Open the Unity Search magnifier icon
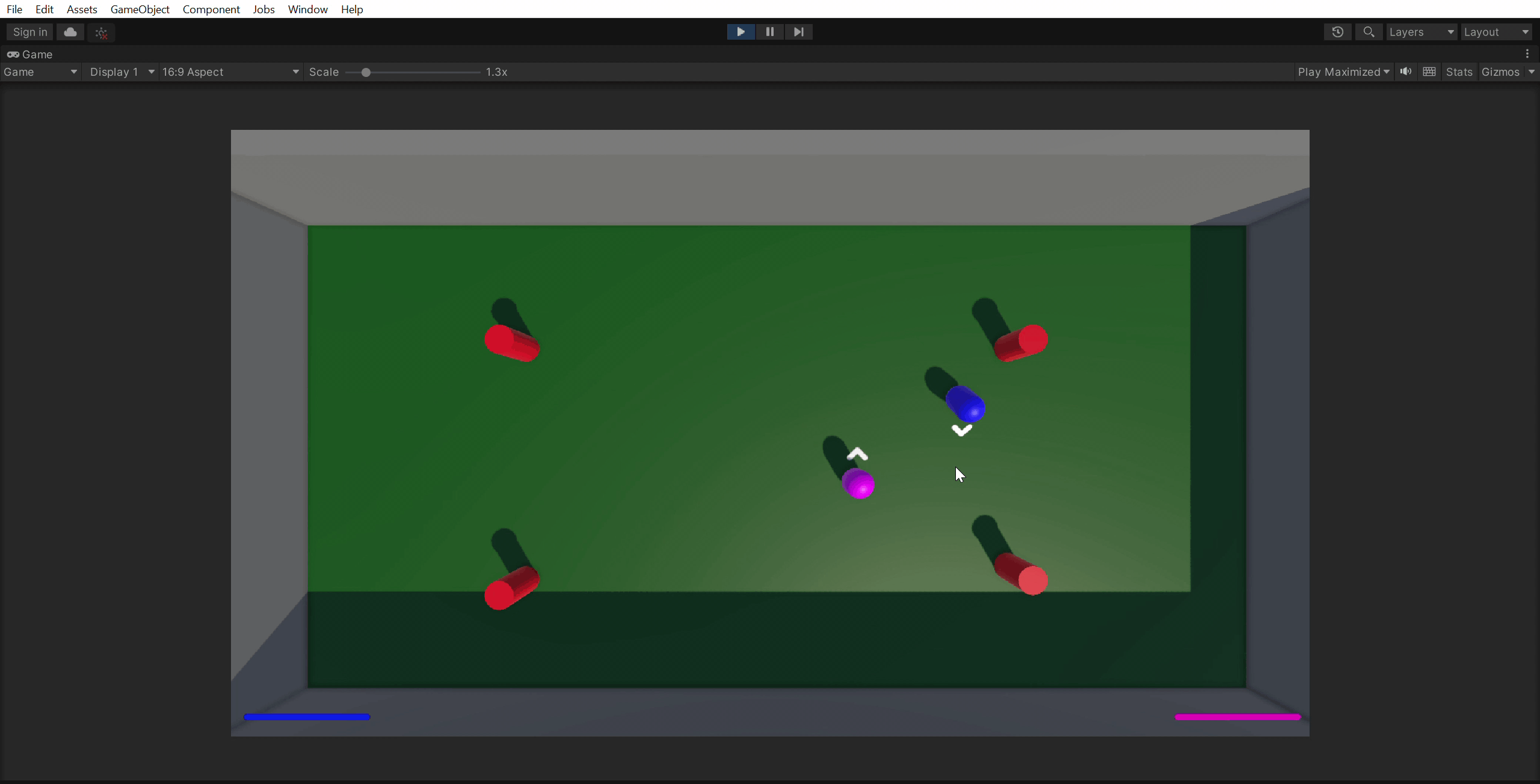This screenshot has width=1540, height=784. (x=1369, y=32)
